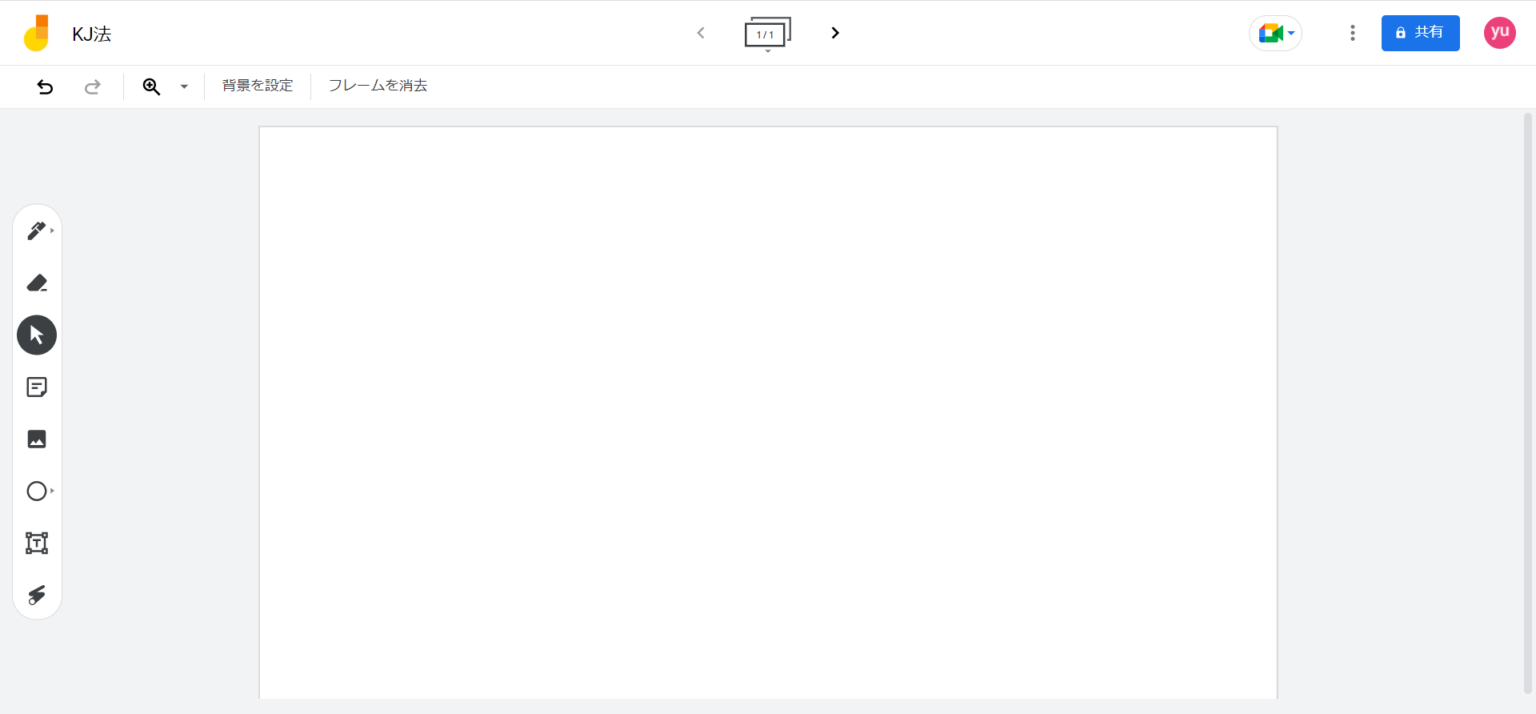Open the frame bar via the 1/1 thumbnail
The image size is (1536, 714).
coord(767,32)
